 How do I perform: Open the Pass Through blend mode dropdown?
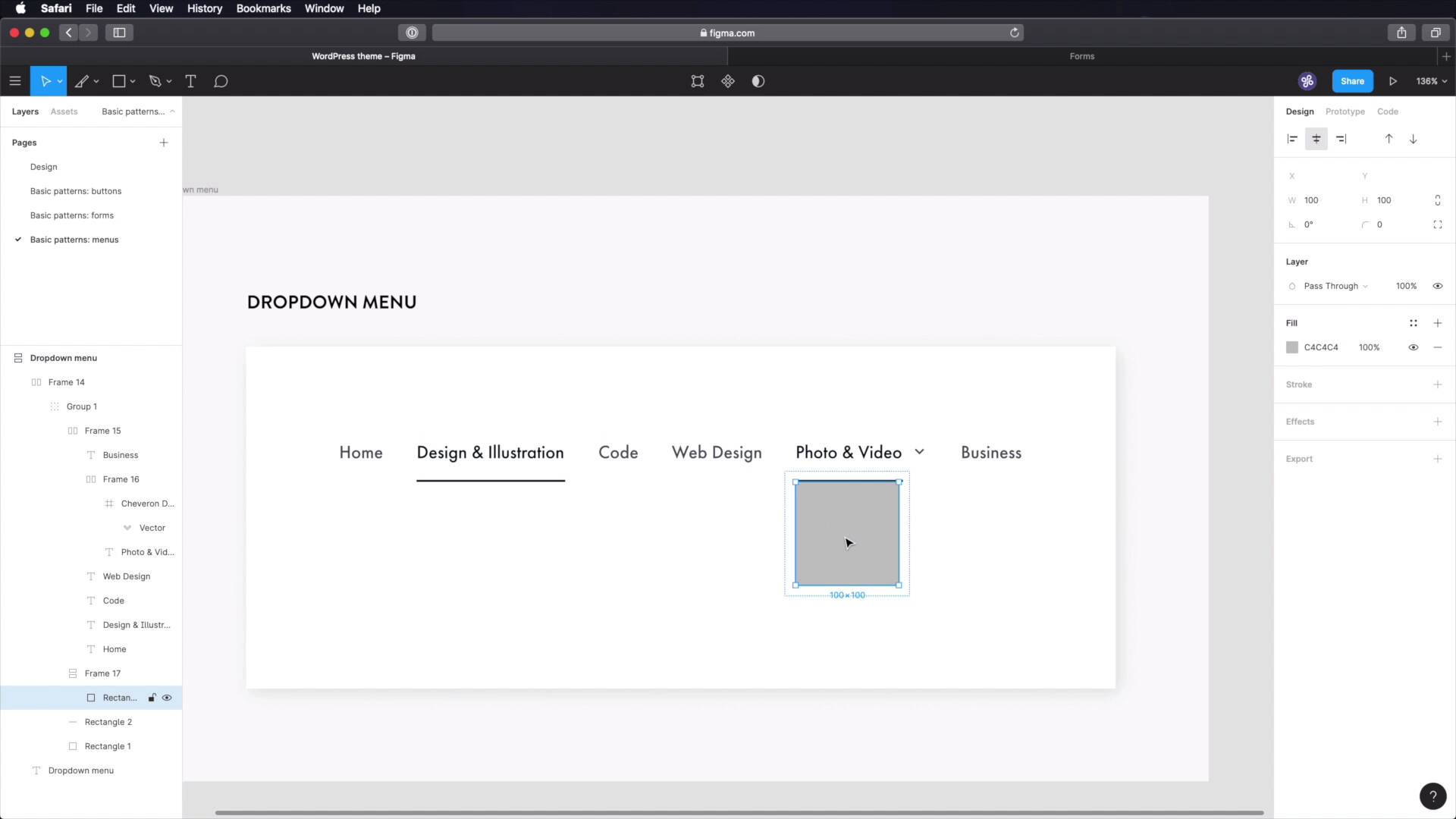tap(1335, 286)
